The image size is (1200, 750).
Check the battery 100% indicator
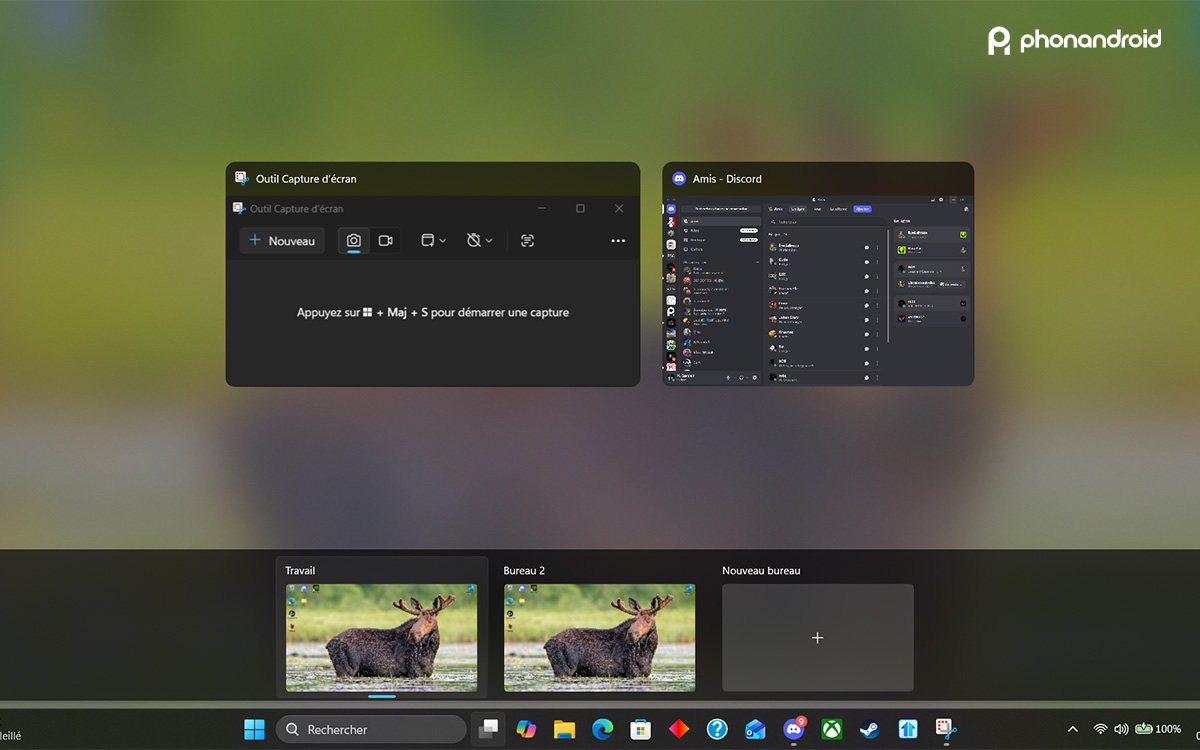(1158, 729)
